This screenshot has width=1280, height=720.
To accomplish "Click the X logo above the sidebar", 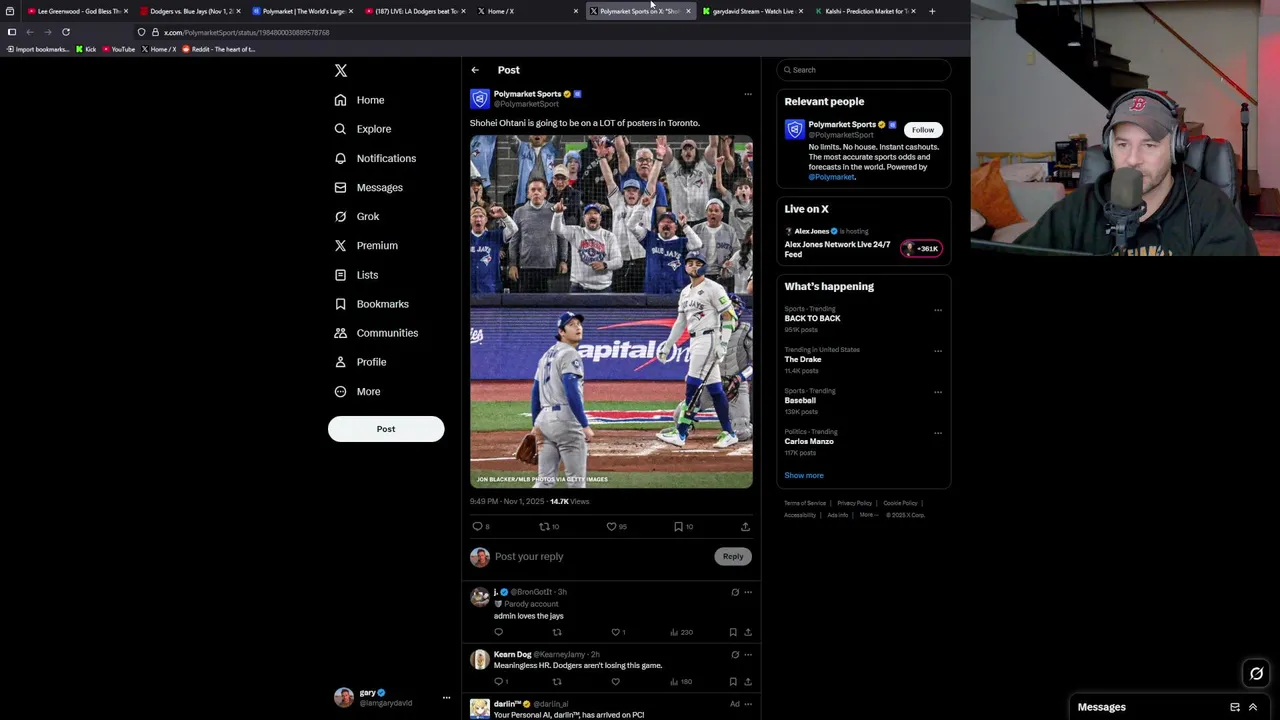I will pos(341,71).
